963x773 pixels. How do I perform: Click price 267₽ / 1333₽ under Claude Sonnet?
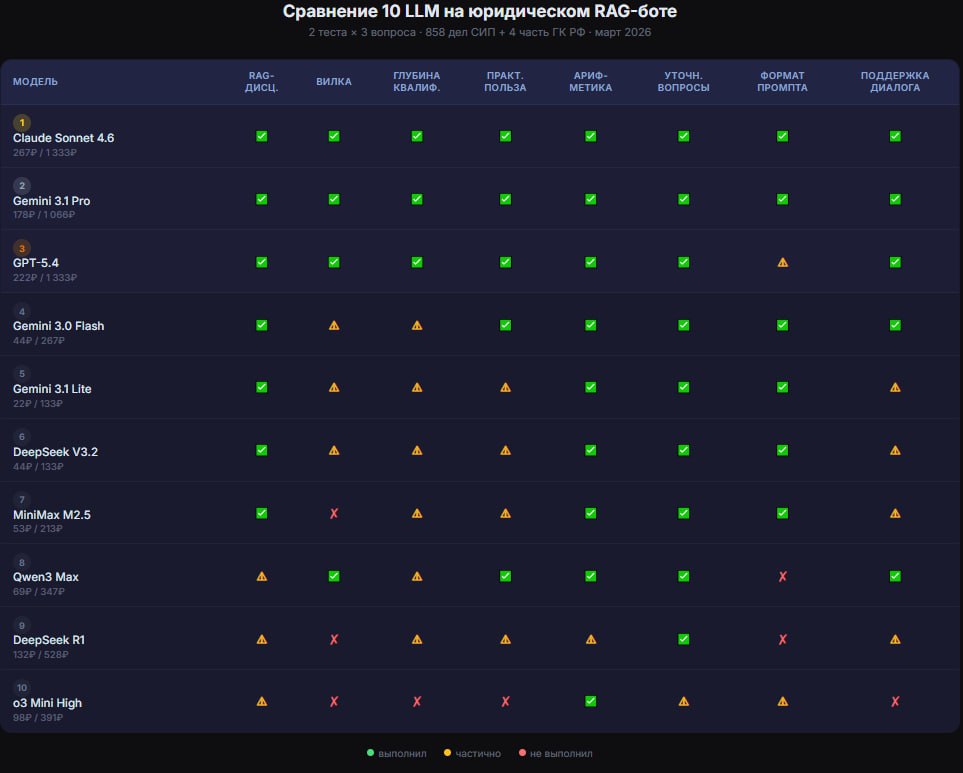[x=45, y=152]
